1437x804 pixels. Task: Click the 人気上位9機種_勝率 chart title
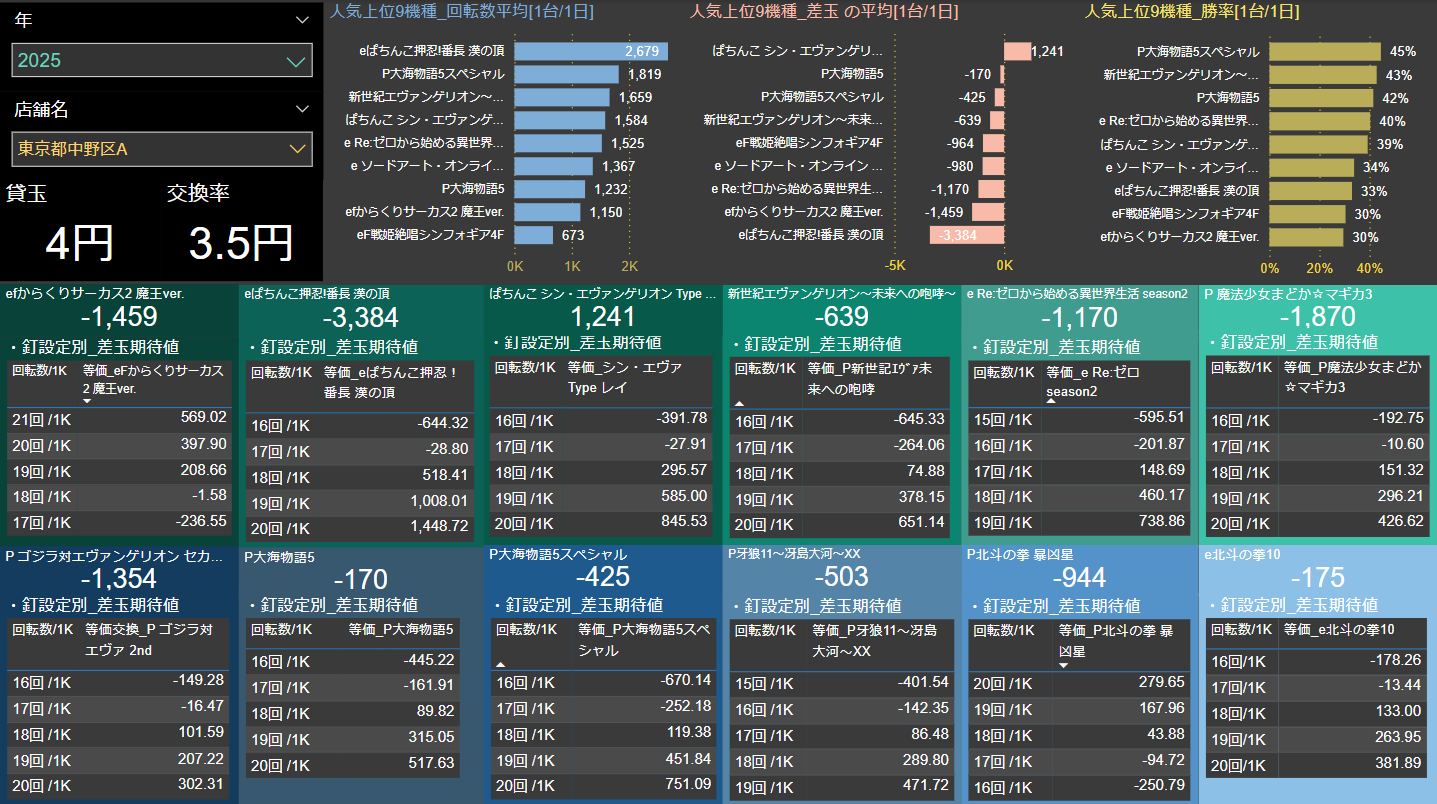(x=1192, y=12)
